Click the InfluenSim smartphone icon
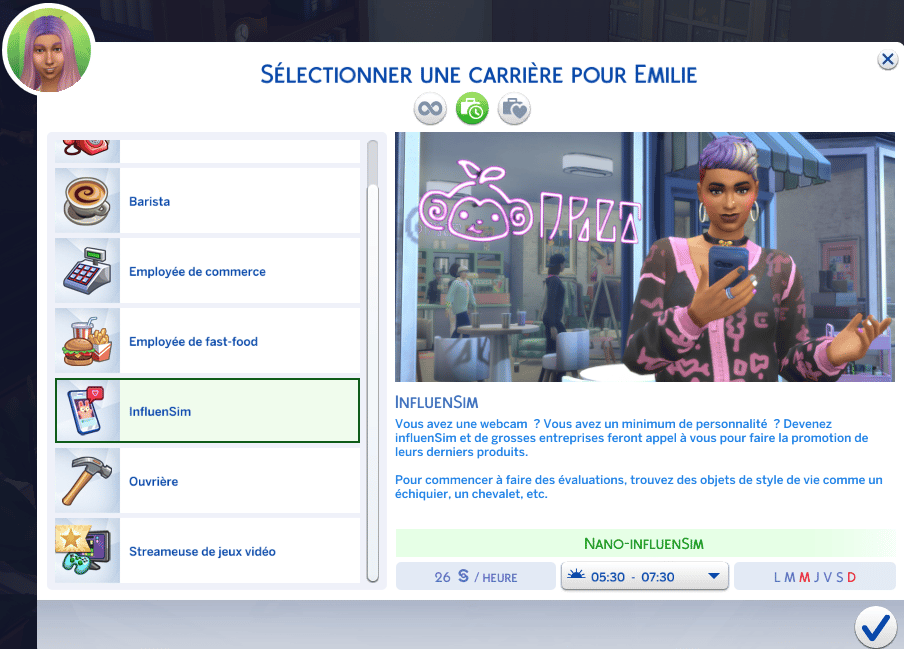Image resolution: width=904 pixels, height=649 pixels. pos(87,411)
